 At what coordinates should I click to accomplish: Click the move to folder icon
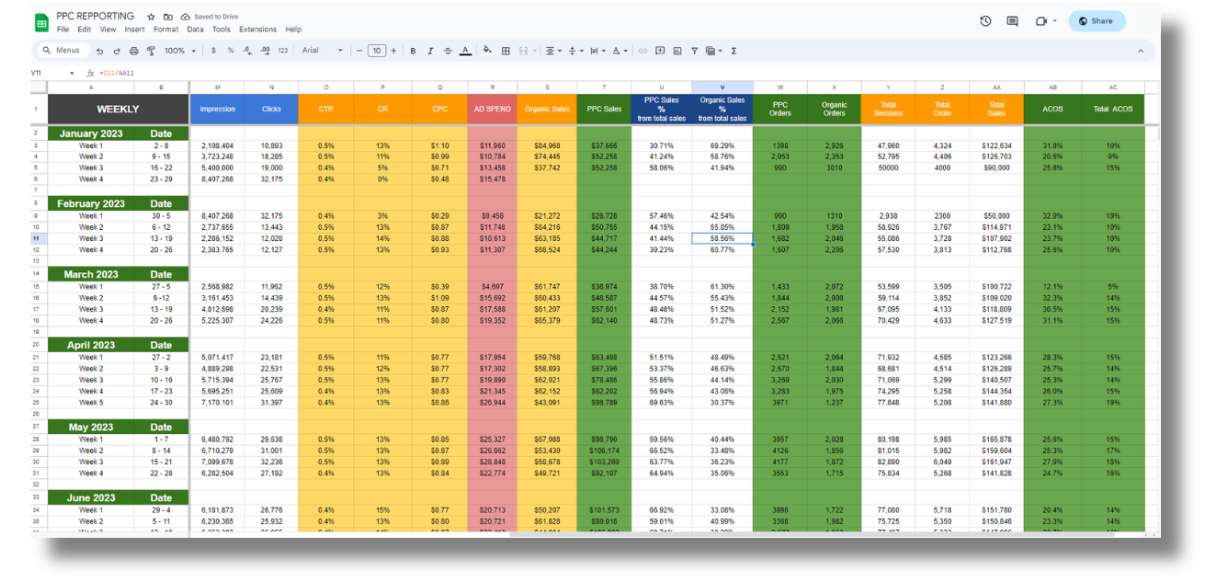(168, 17)
